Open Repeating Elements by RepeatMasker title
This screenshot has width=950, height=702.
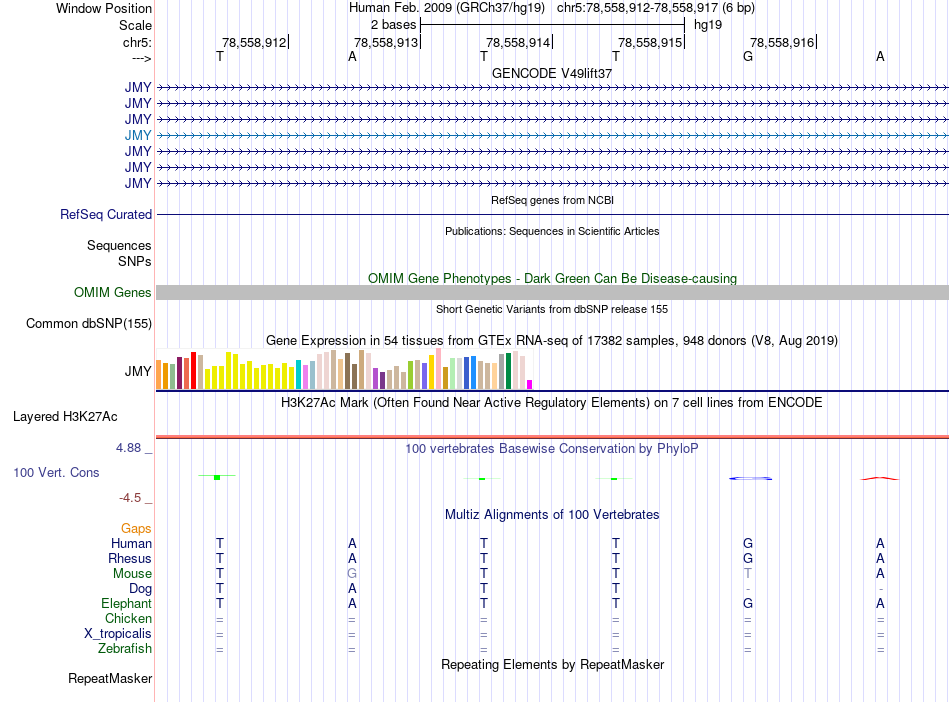553,665
